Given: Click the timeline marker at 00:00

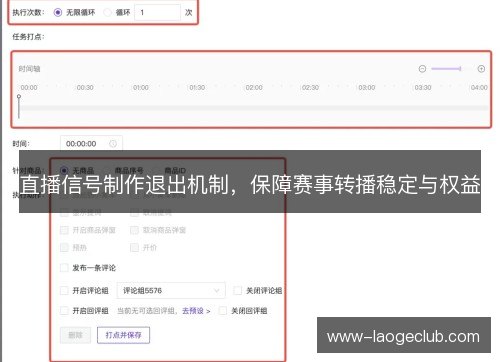Looking at the screenshot, I should 19,107.
